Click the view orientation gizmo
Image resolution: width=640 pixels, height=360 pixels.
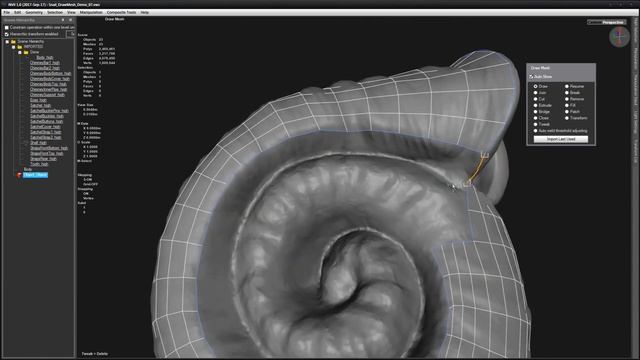click(620, 37)
